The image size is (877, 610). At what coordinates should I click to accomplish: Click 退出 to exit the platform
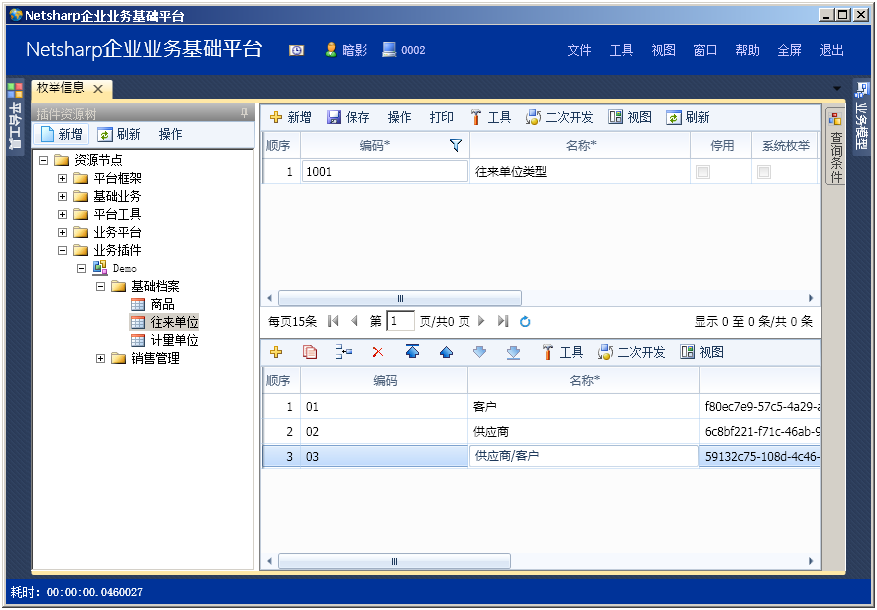(x=831, y=50)
